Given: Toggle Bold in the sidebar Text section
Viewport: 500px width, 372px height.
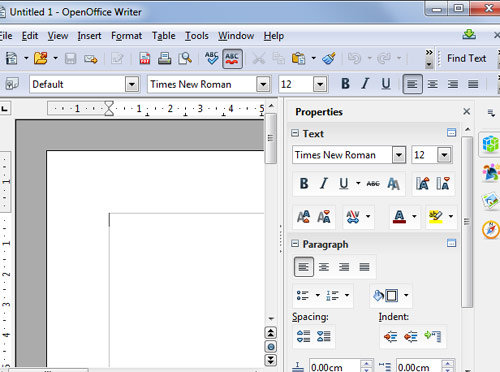Looking at the screenshot, I should coord(304,184).
